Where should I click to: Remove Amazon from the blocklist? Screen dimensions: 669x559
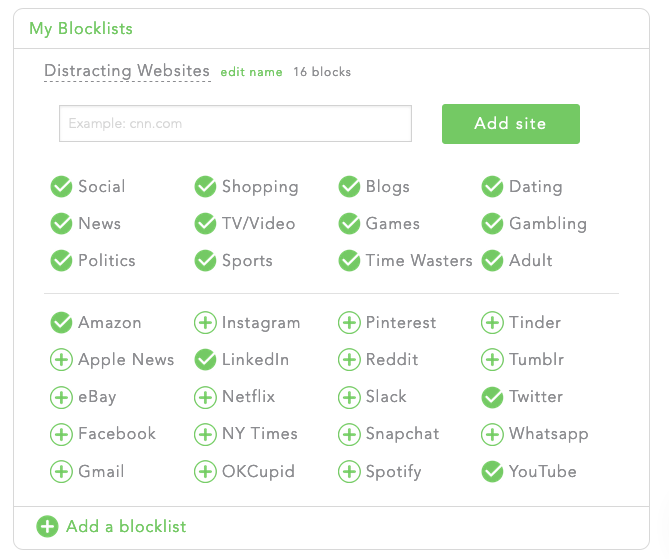point(61,323)
